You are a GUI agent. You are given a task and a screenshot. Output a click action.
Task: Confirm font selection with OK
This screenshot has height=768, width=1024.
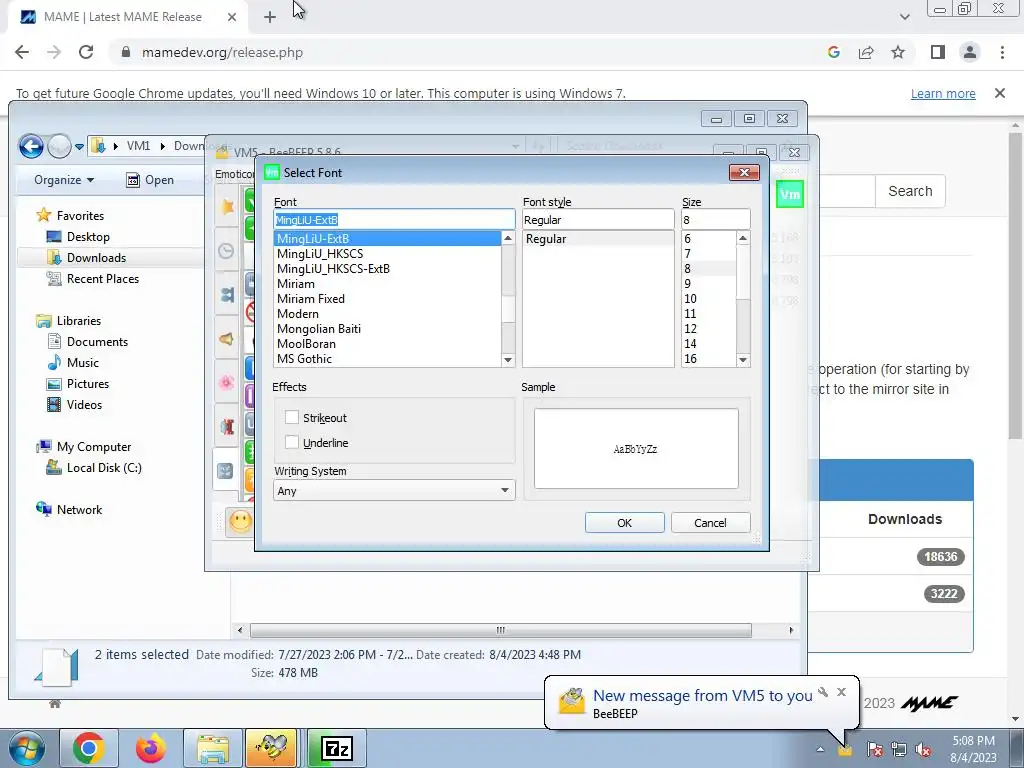pyautogui.click(x=624, y=522)
